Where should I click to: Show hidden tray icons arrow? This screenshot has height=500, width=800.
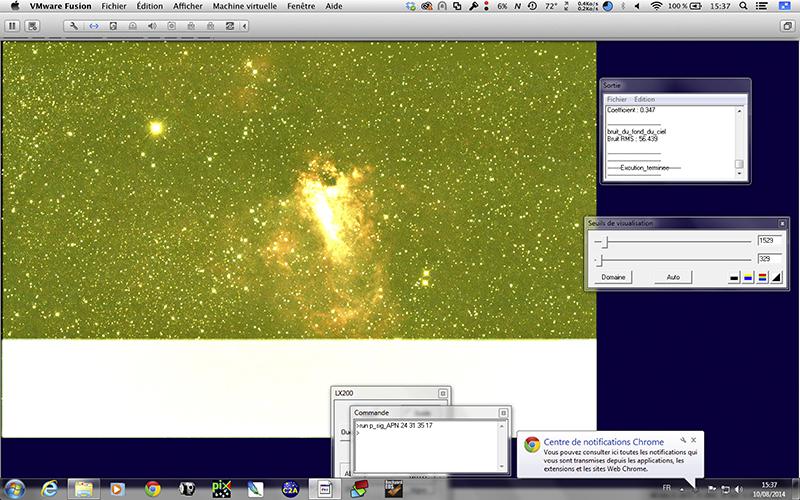[x=683, y=489]
